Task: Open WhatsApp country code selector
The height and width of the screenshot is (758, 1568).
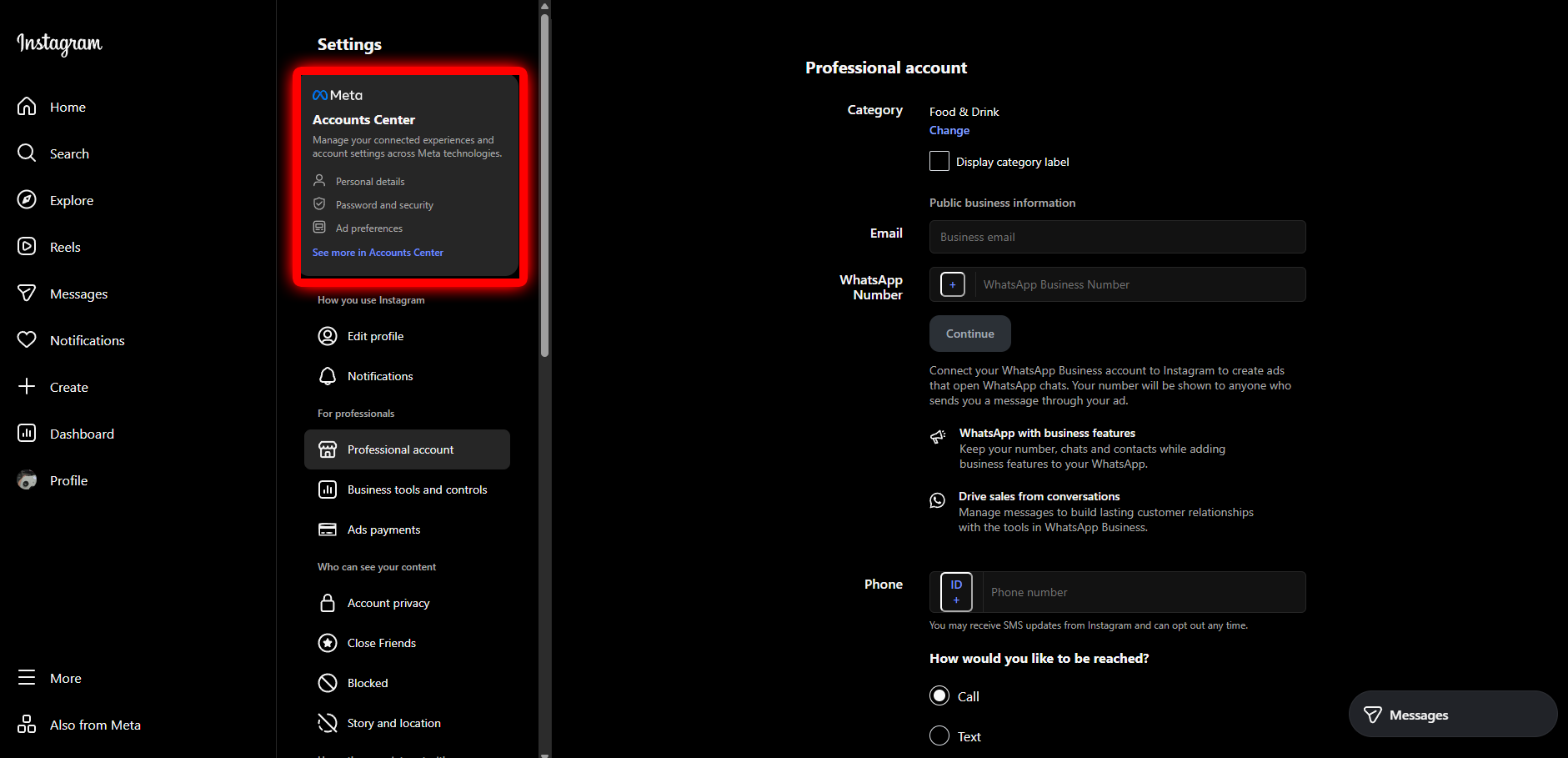Action: coord(953,284)
